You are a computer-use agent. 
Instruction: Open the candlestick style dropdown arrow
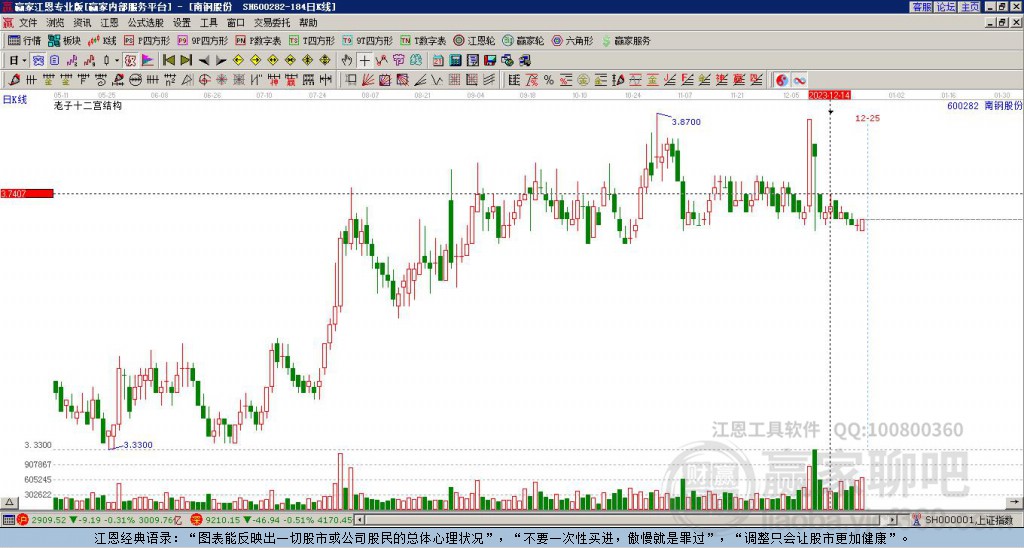[x=117, y=60]
